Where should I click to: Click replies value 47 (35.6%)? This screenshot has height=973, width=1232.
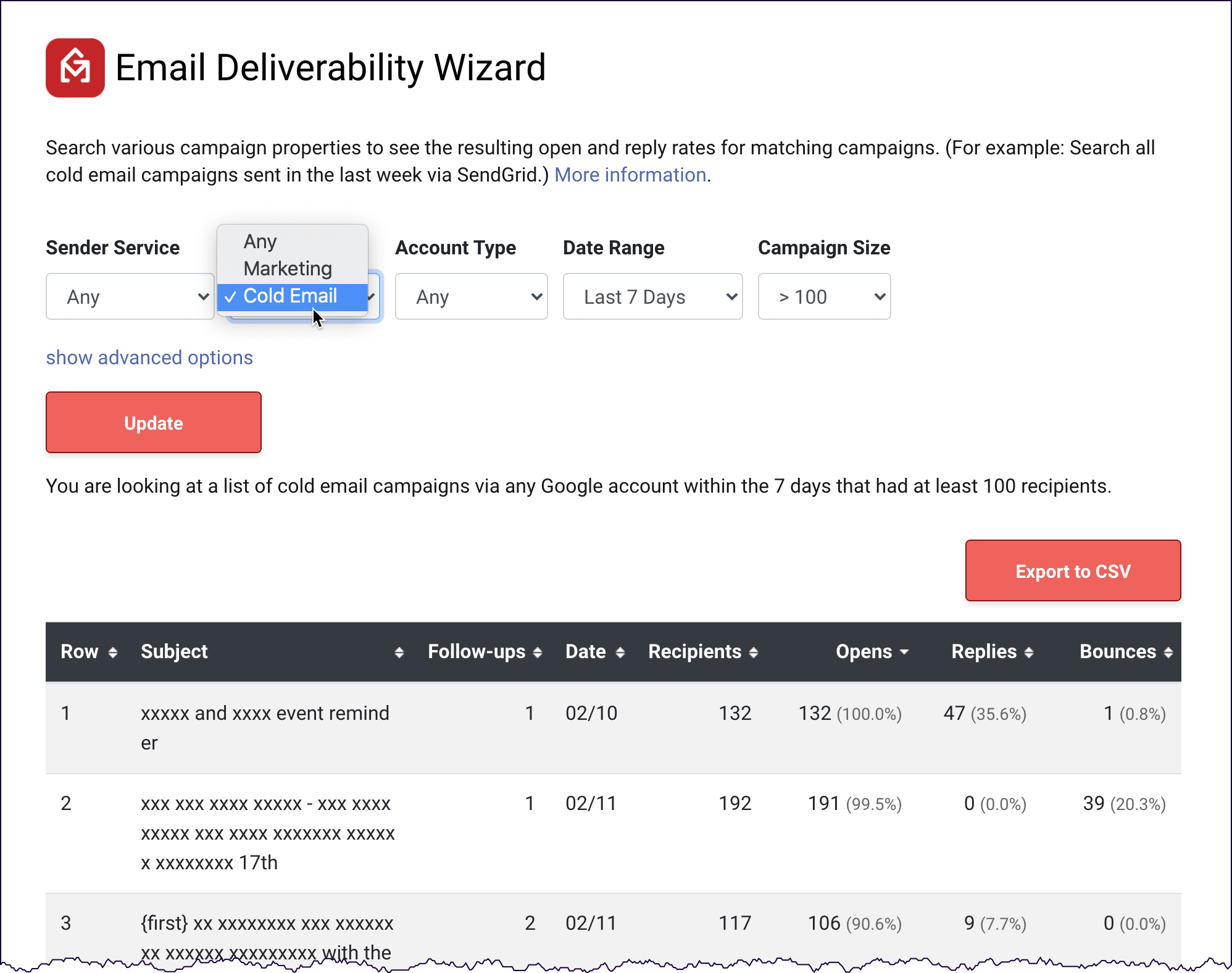click(x=985, y=714)
